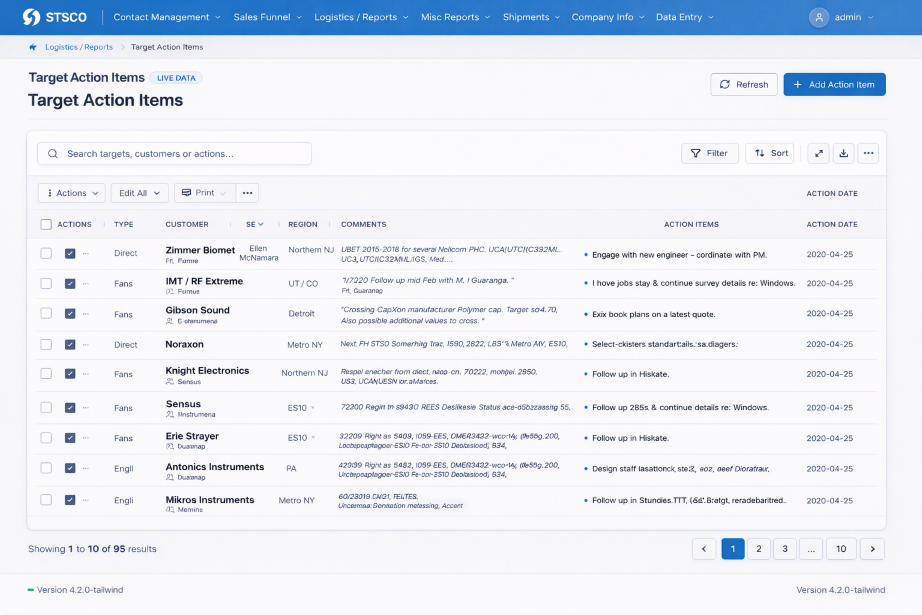The width and height of the screenshot is (922, 615).
Task: Check the empty box for Zimmer Biomet row
Action: [46, 253]
